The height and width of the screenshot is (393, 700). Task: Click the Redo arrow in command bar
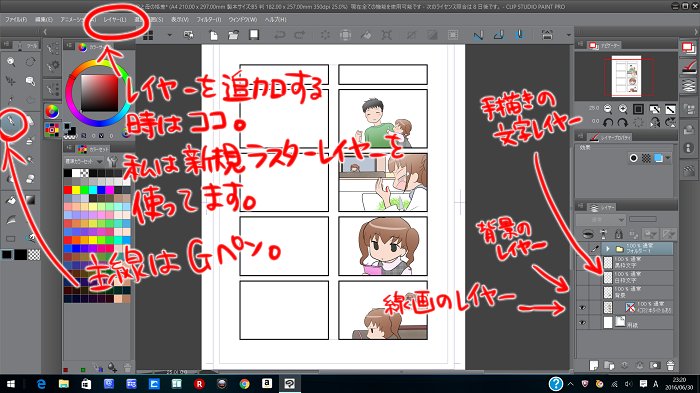[x=299, y=35]
